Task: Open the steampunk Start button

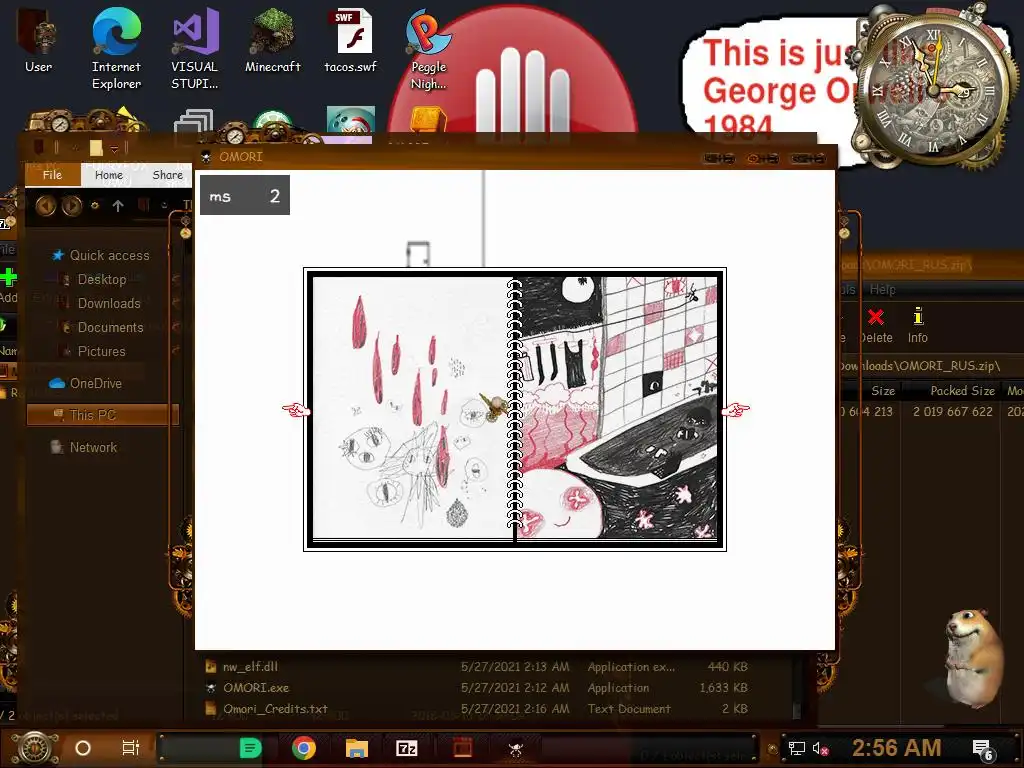Action: [x=35, y=748]
